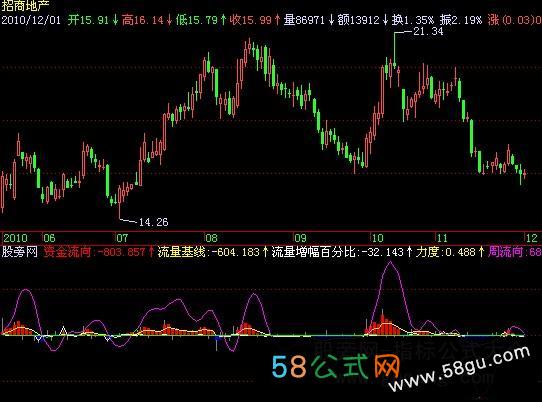Click the 量86971 volume value
Screen dimensions: 542x402
[x=305, y=20]
